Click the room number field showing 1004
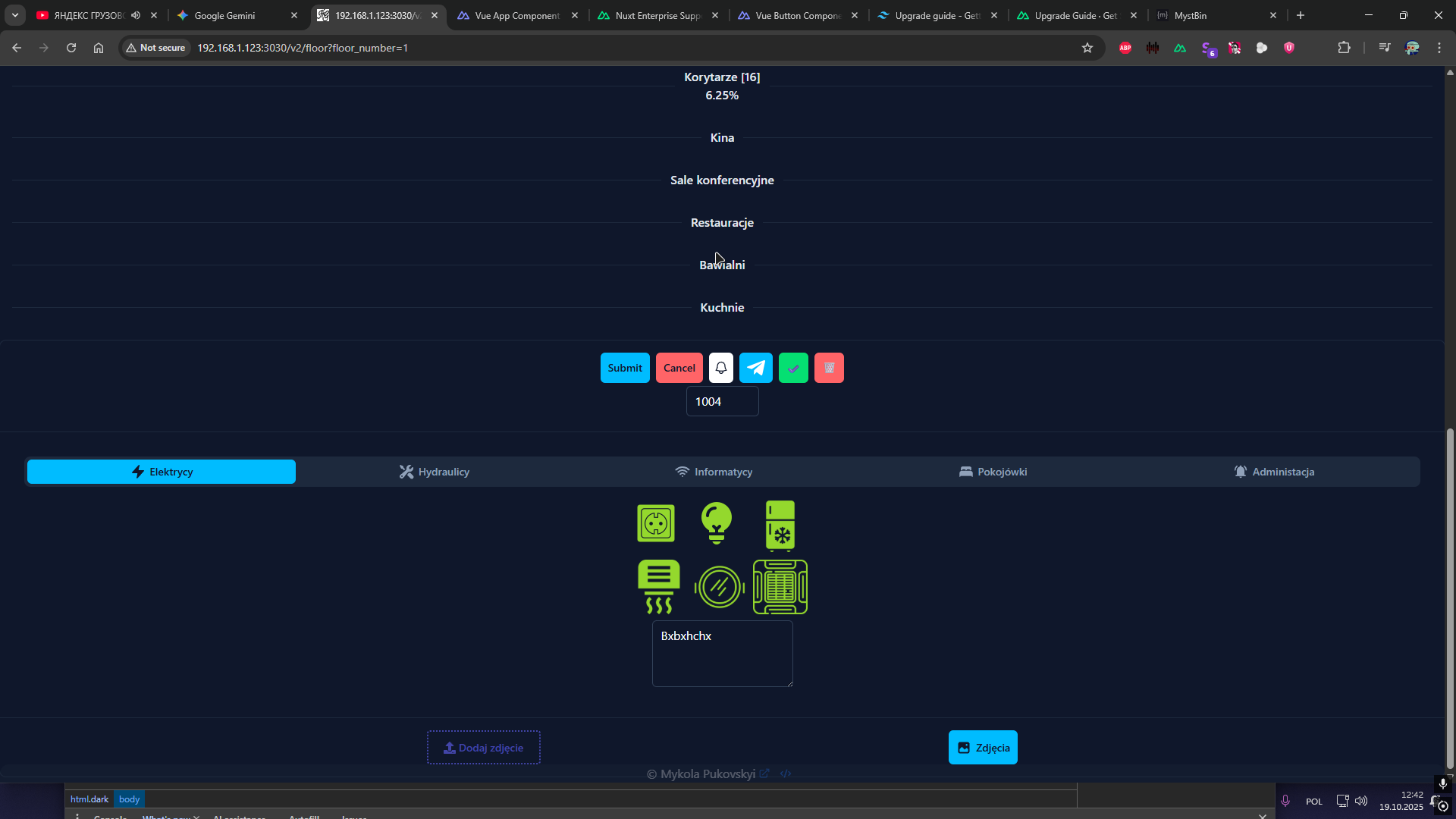The height and width of the screenshot is (819, 1456). (722, 401)
